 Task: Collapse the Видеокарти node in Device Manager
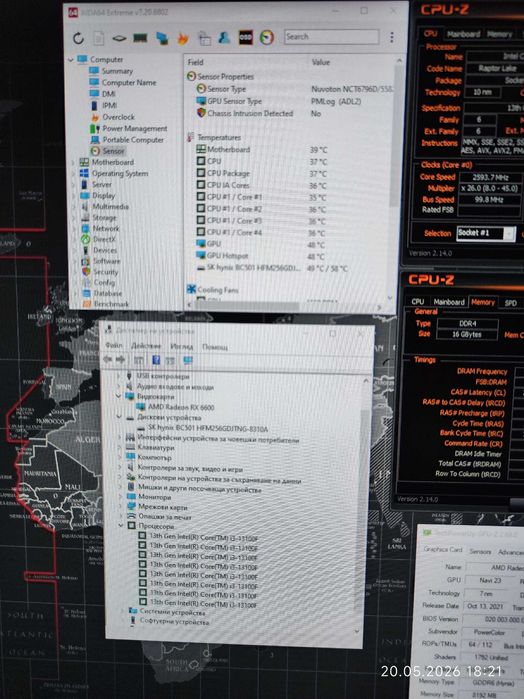tap(119, 396)
